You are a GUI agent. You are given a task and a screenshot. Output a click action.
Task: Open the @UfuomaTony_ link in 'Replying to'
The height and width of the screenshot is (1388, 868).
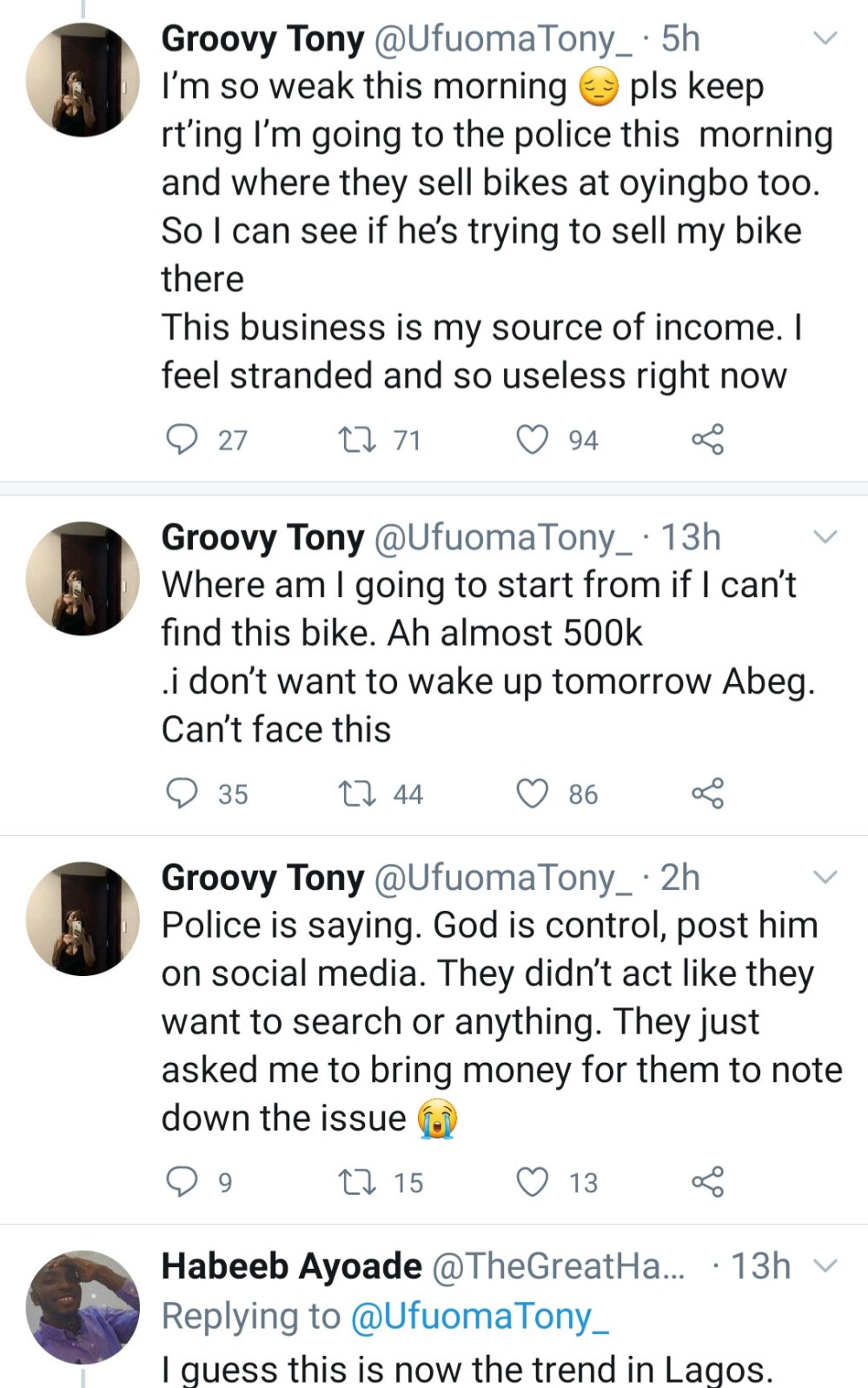[x=479, y=1316]
